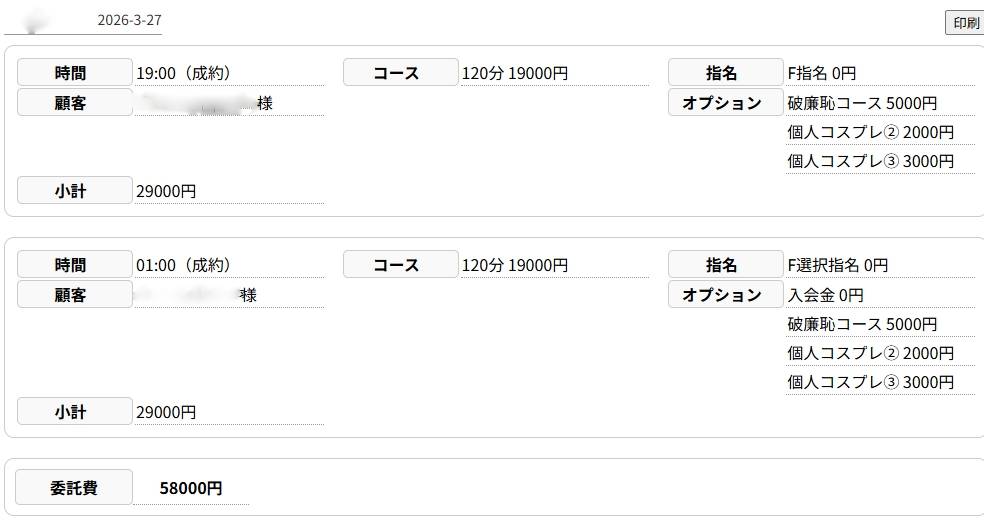Click the F指名 0円 nomination value
The width and height of the screenshot is (984, 523).
pyautogui.click(x=822, y=73)
